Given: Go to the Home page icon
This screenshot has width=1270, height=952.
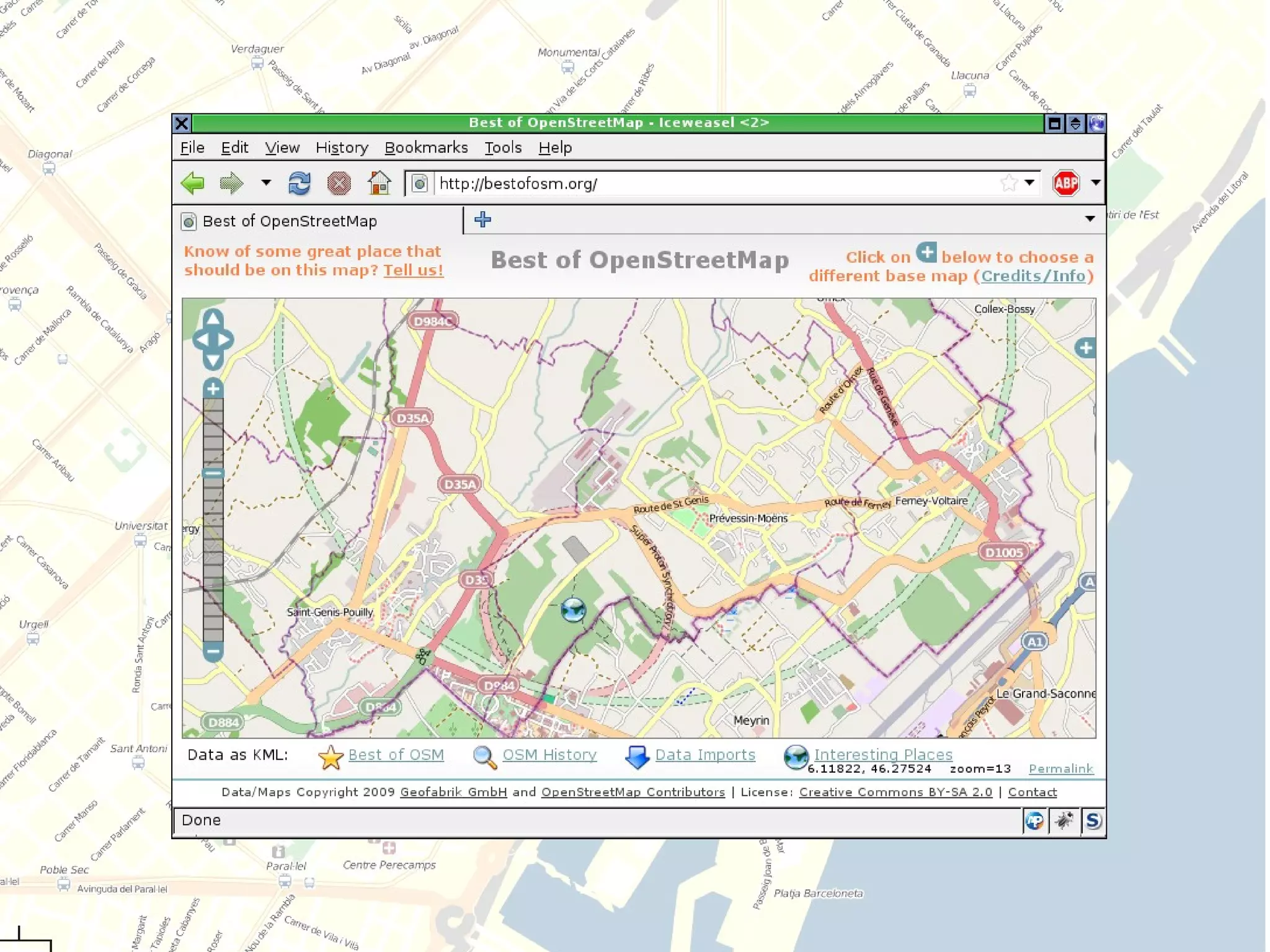Looking at the screenshot, I should click(x=379, y=183).
